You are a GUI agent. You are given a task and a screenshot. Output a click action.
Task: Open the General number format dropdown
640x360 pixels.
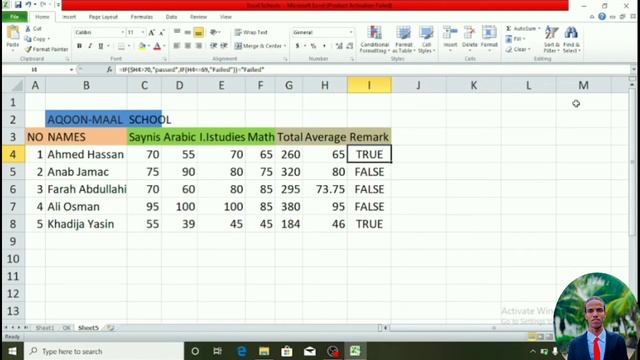(351, 32)
